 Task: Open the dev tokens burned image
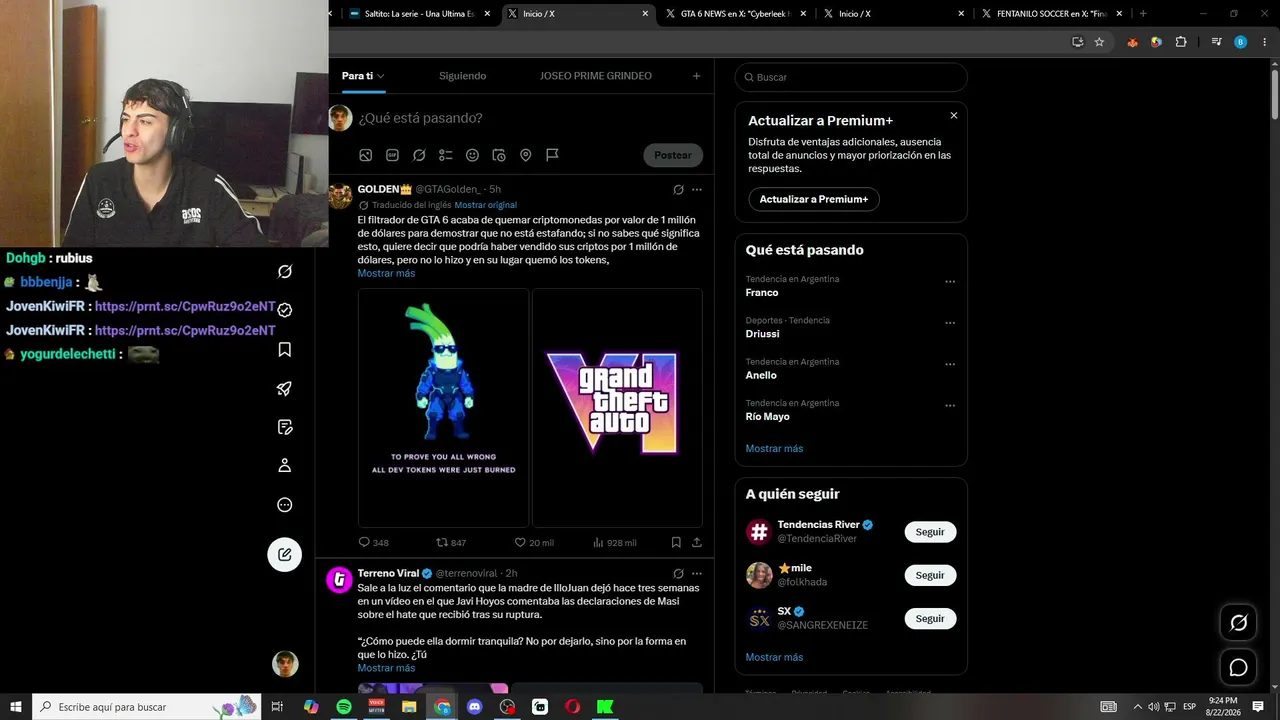(443, 408)
